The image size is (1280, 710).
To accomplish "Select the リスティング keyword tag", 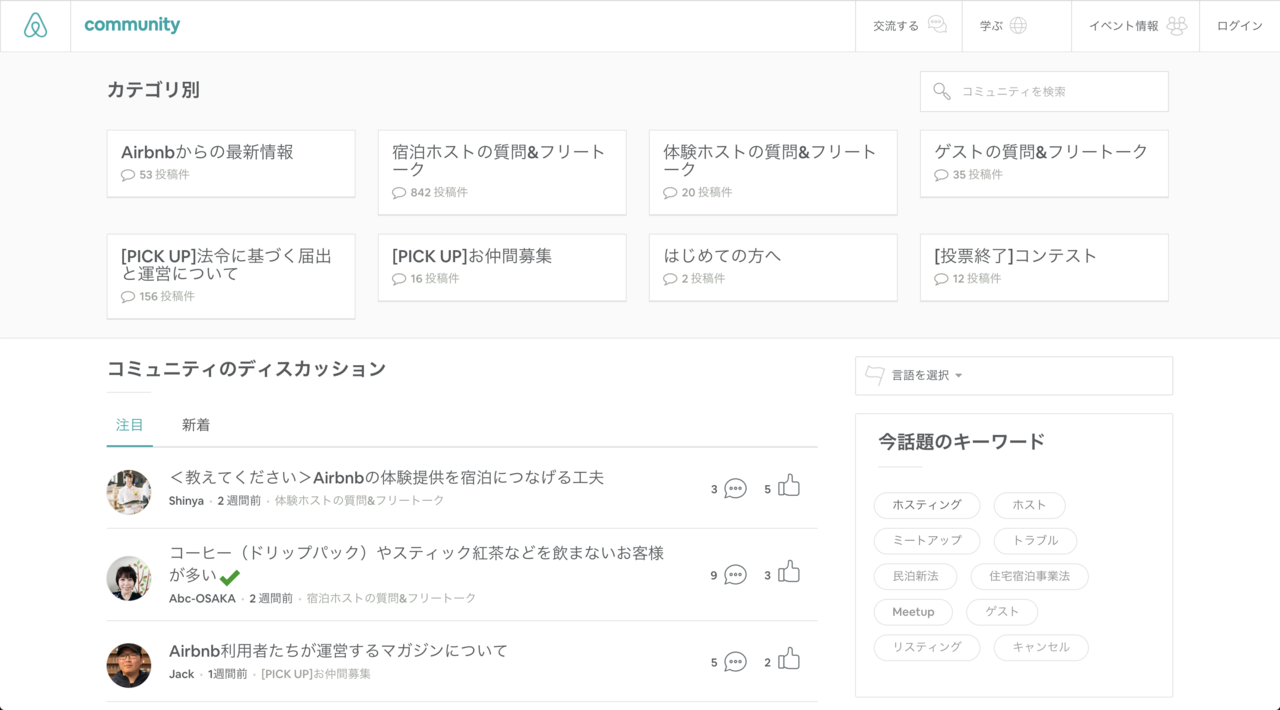I will click(927, 648).
